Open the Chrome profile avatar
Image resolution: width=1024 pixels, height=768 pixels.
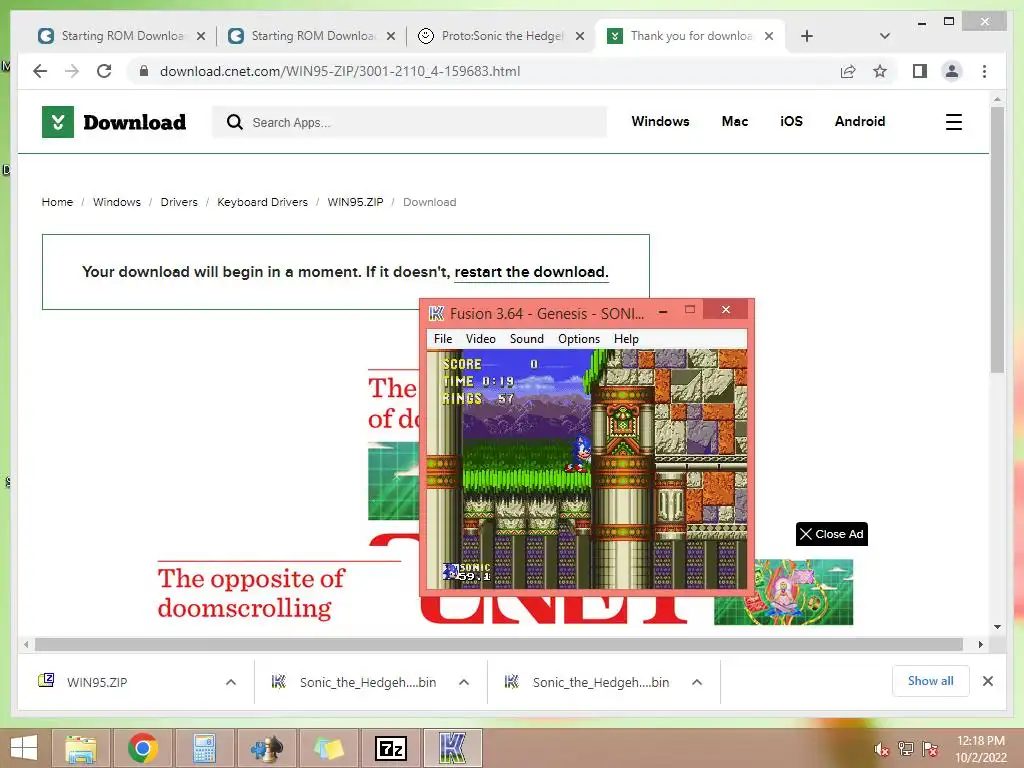pos(952,71)
